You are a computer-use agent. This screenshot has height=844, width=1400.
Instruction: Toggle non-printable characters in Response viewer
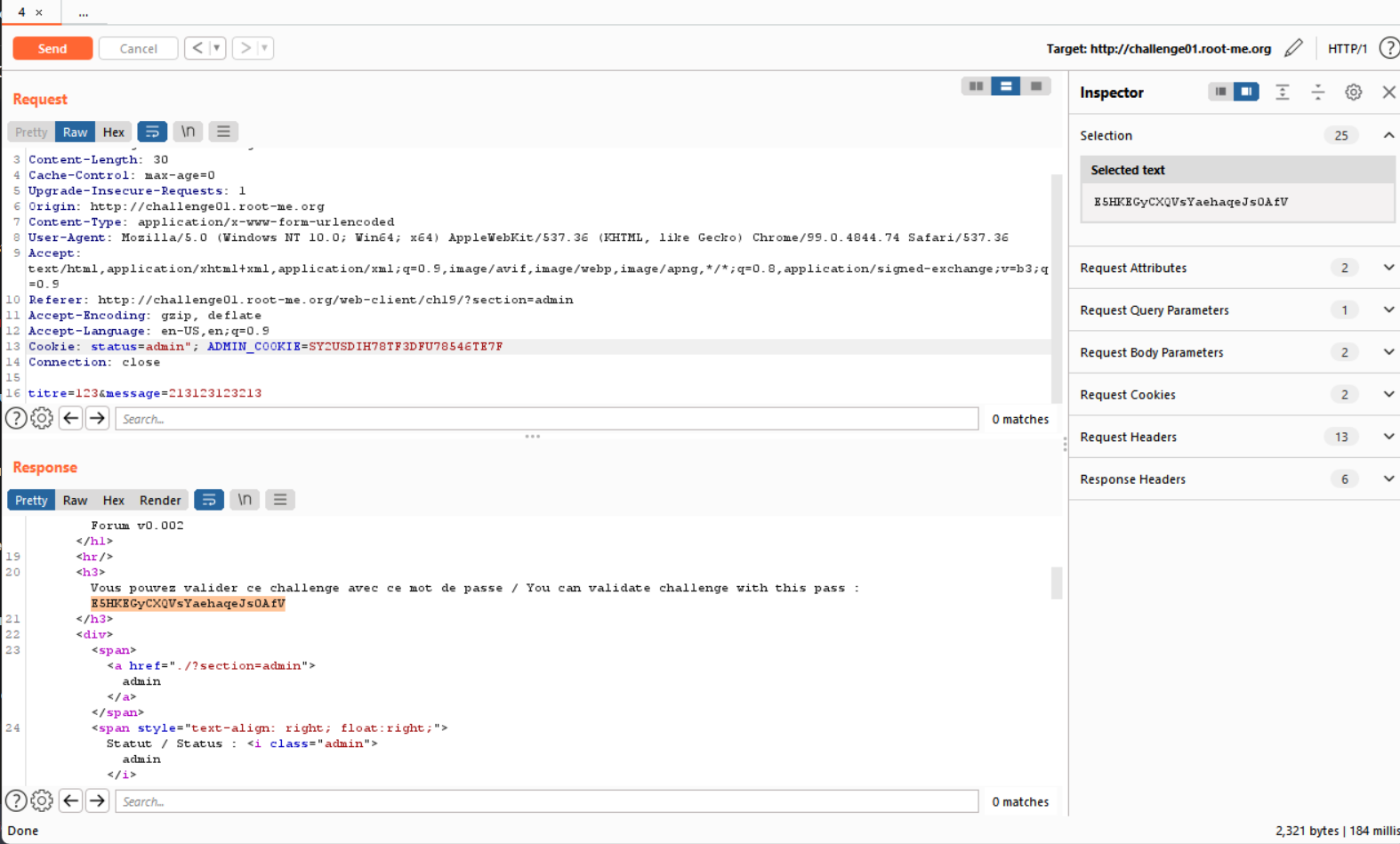tap(245, 500)
